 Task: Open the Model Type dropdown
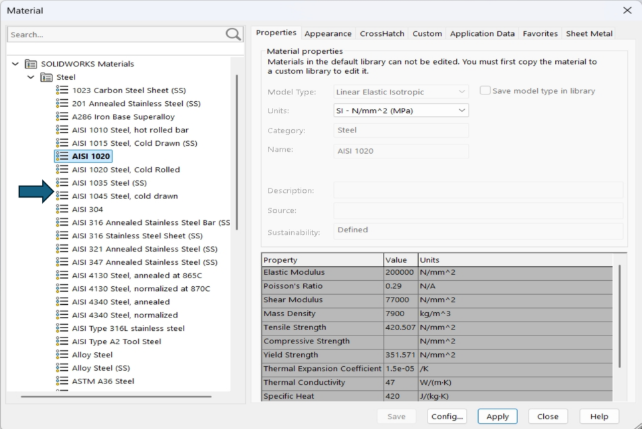(401, 92)
